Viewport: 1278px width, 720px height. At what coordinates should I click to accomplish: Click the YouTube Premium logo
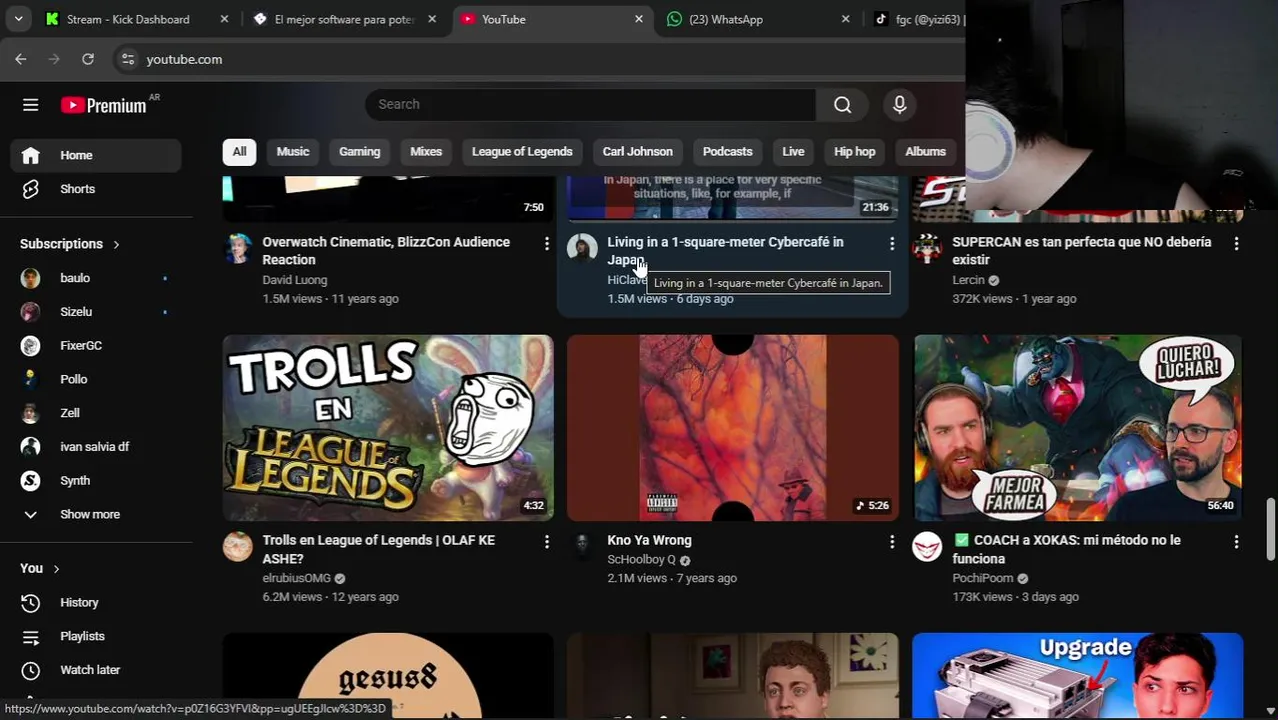tap(104, 105)
